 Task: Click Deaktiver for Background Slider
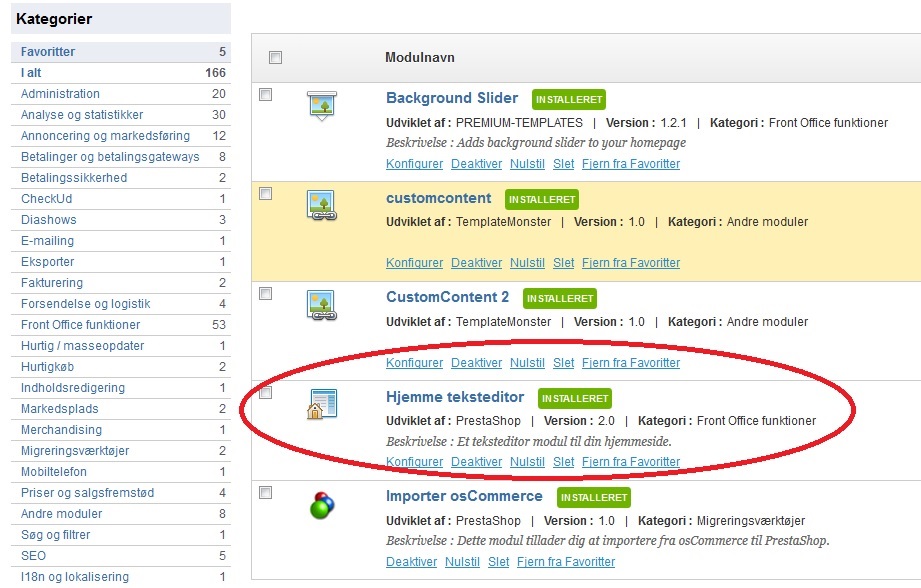(x=476, y=164)
